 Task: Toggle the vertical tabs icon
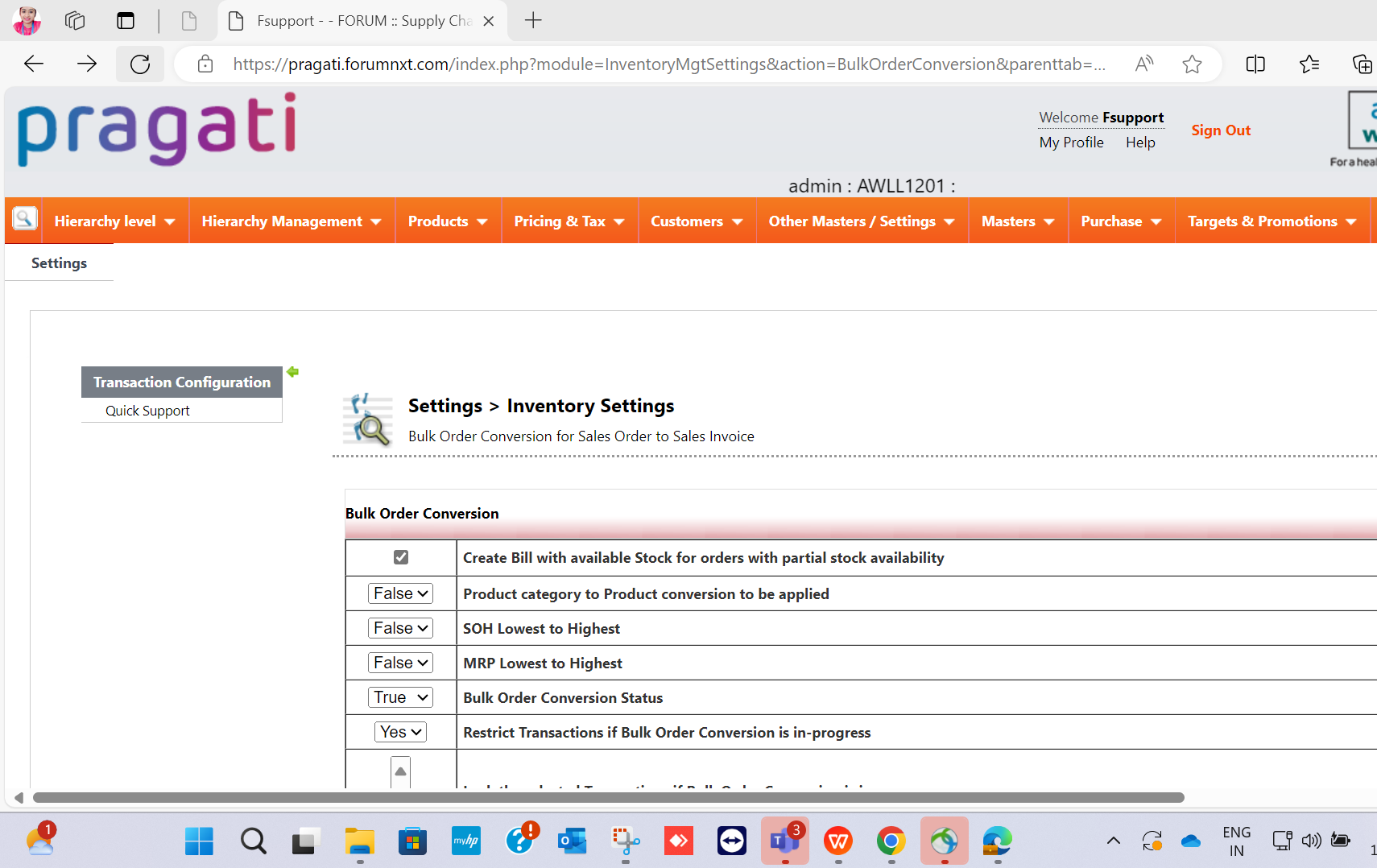click(x=126, y=21)
